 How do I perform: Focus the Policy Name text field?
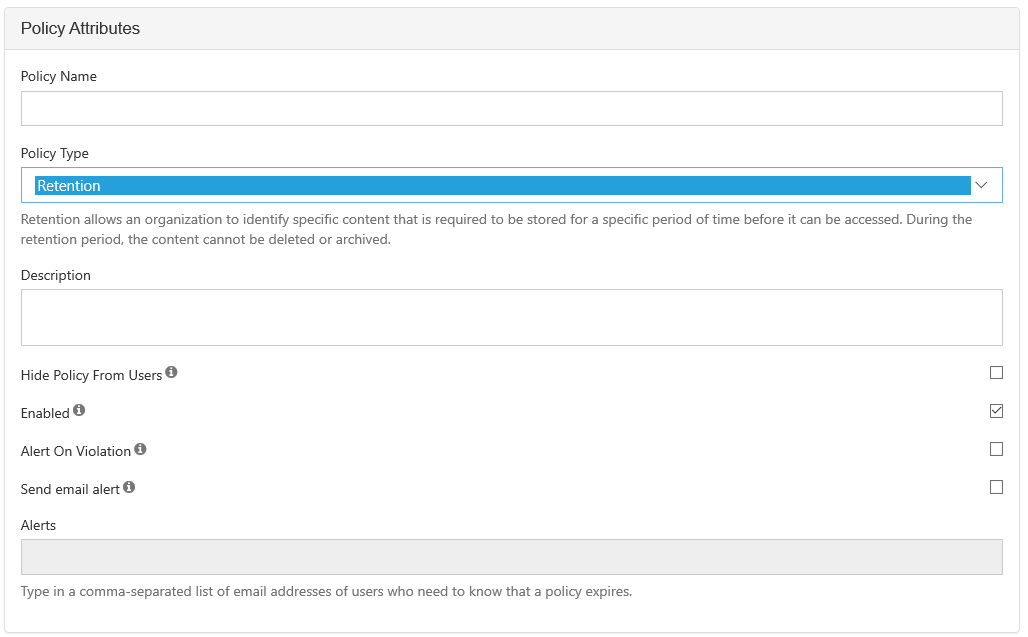coord(511,109)
